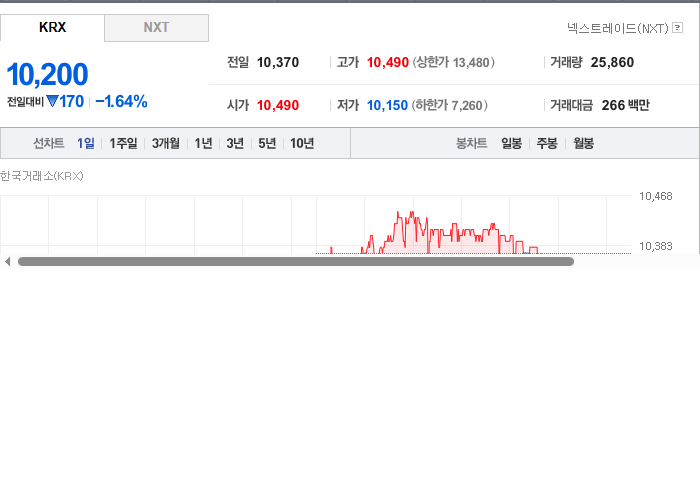The width and height of the screenshot is (700, 490).
Task: Select the 5년 line chart period
Action: click(267, 143)
